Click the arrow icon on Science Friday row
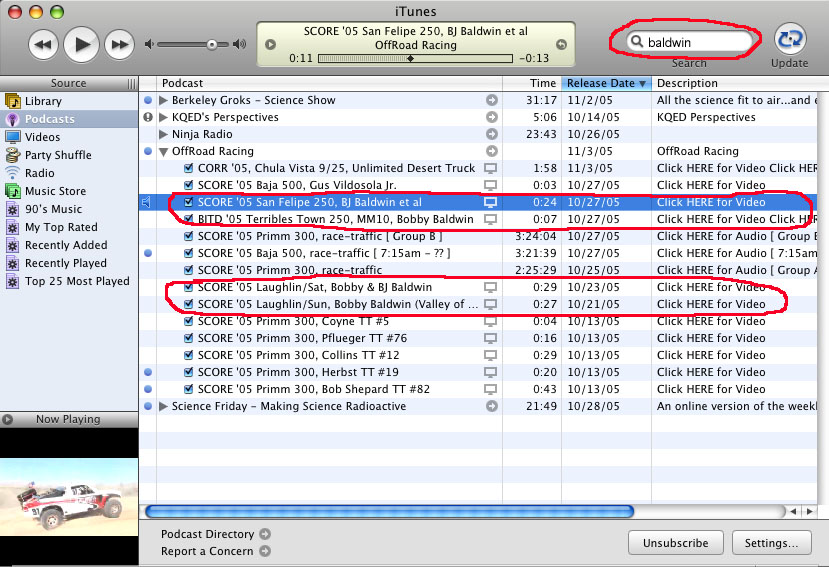Screen dimensions: 829x567 [492, 406]
